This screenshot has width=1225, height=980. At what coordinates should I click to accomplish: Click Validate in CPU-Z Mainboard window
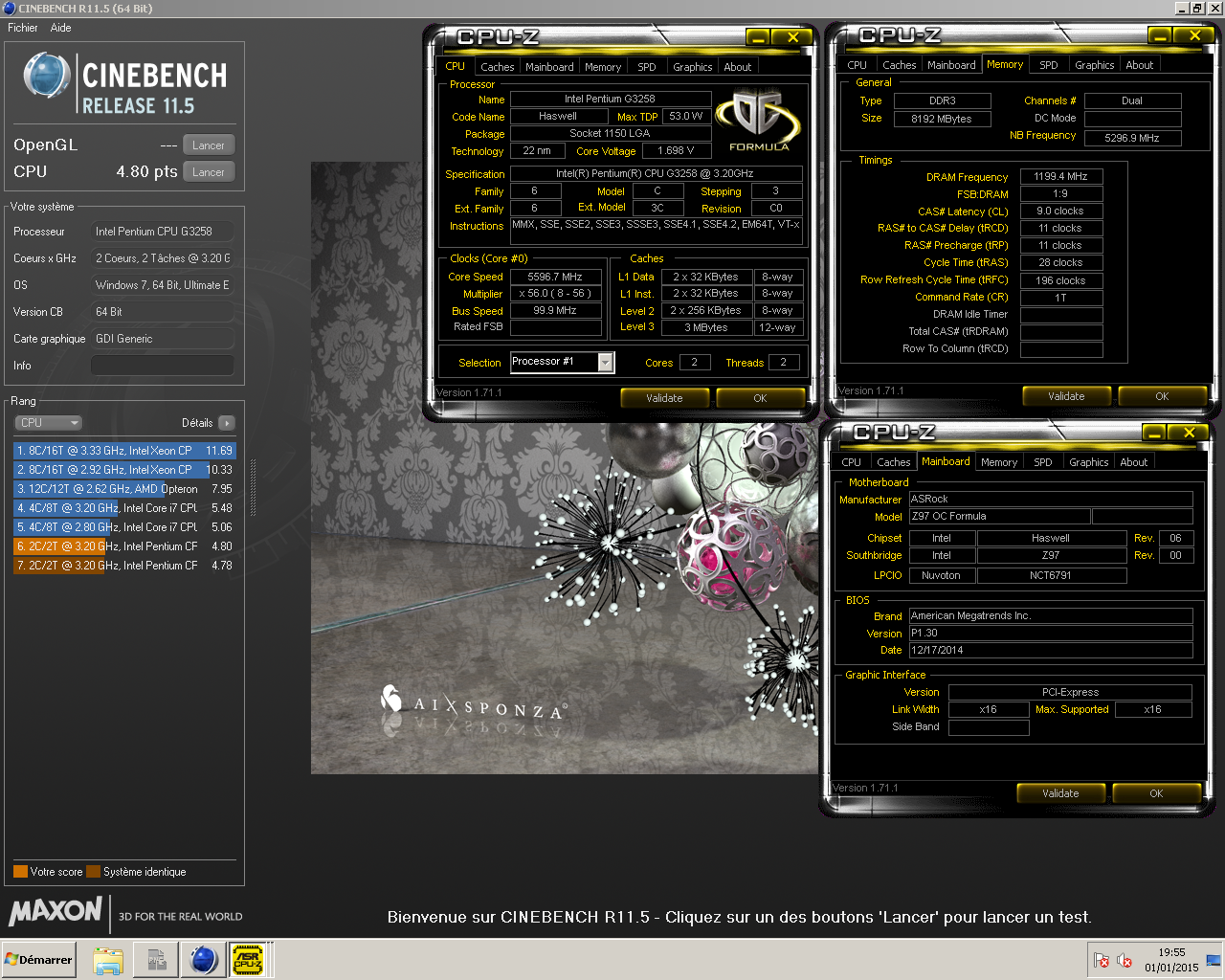1060,793
